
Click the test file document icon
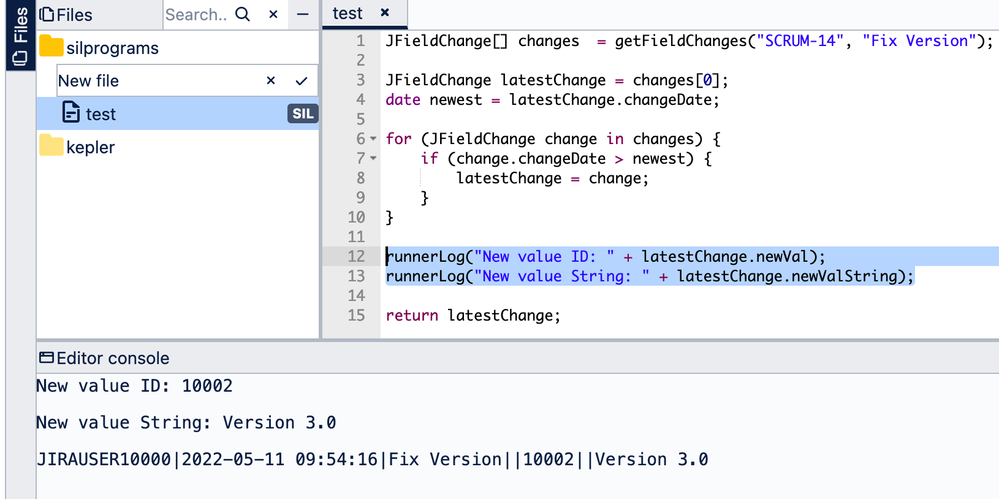click(x=71, y=113)
